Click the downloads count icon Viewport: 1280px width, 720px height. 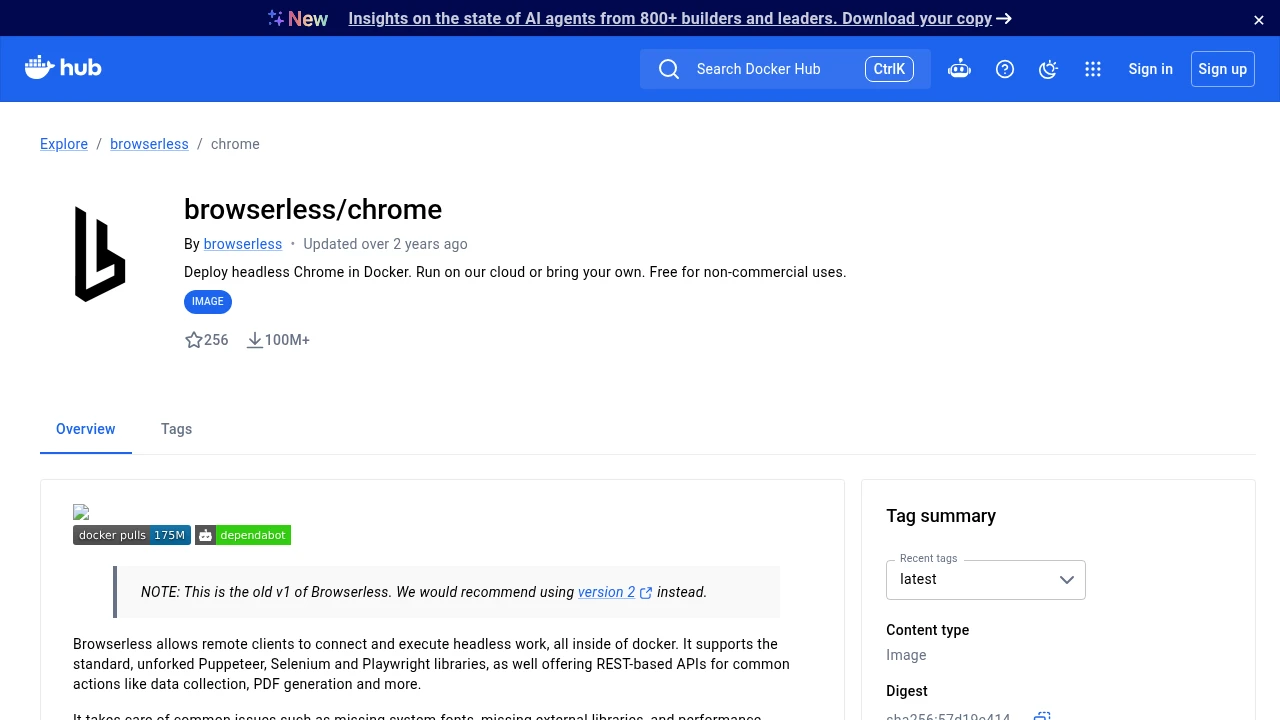click(255, 340)
